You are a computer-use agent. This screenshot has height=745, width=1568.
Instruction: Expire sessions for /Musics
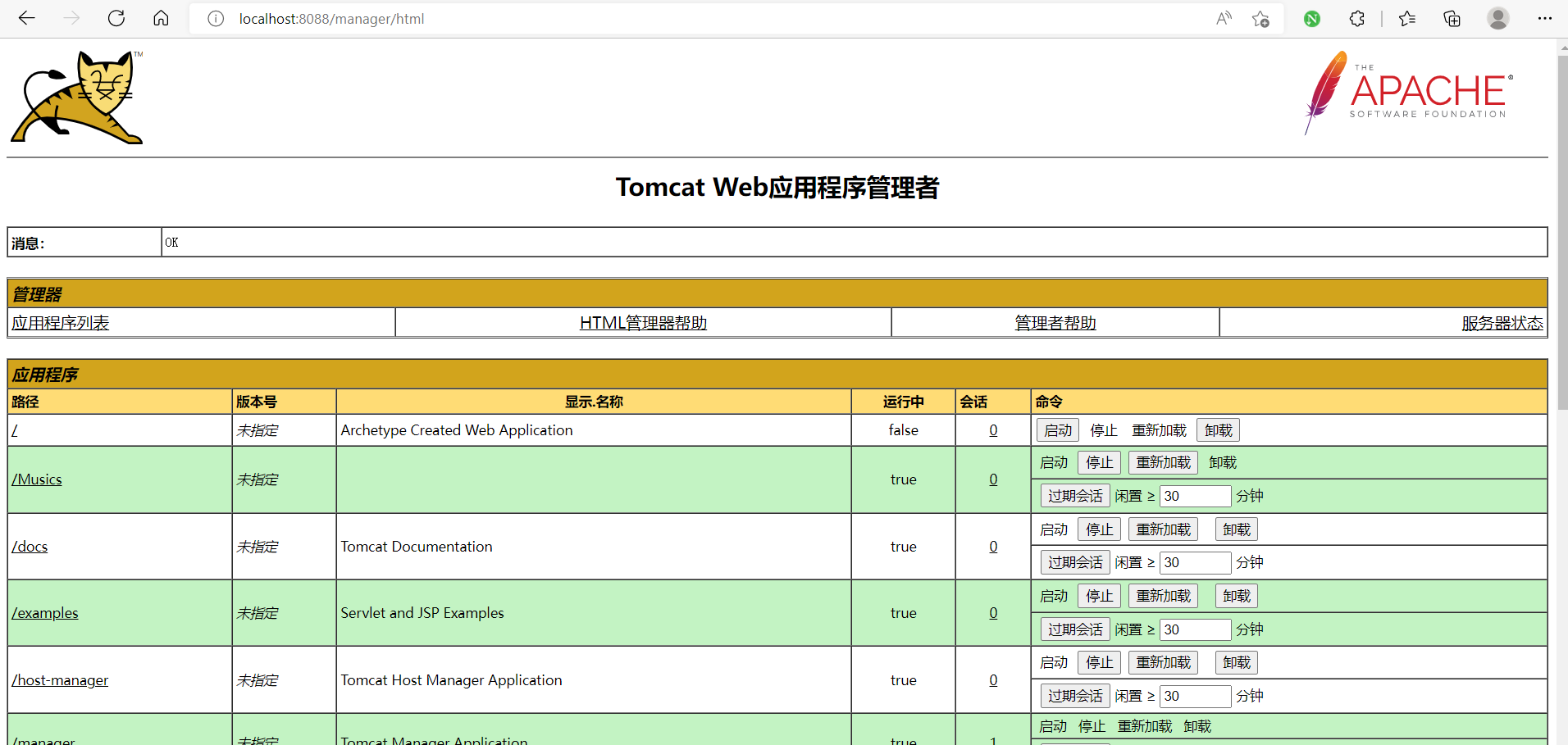(1075, 496)
